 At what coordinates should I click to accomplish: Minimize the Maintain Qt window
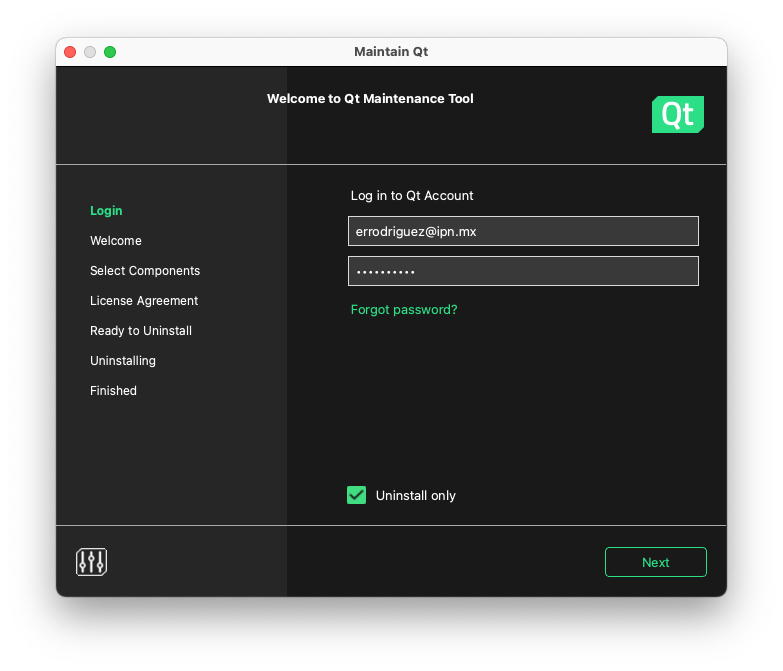[90, 52]
